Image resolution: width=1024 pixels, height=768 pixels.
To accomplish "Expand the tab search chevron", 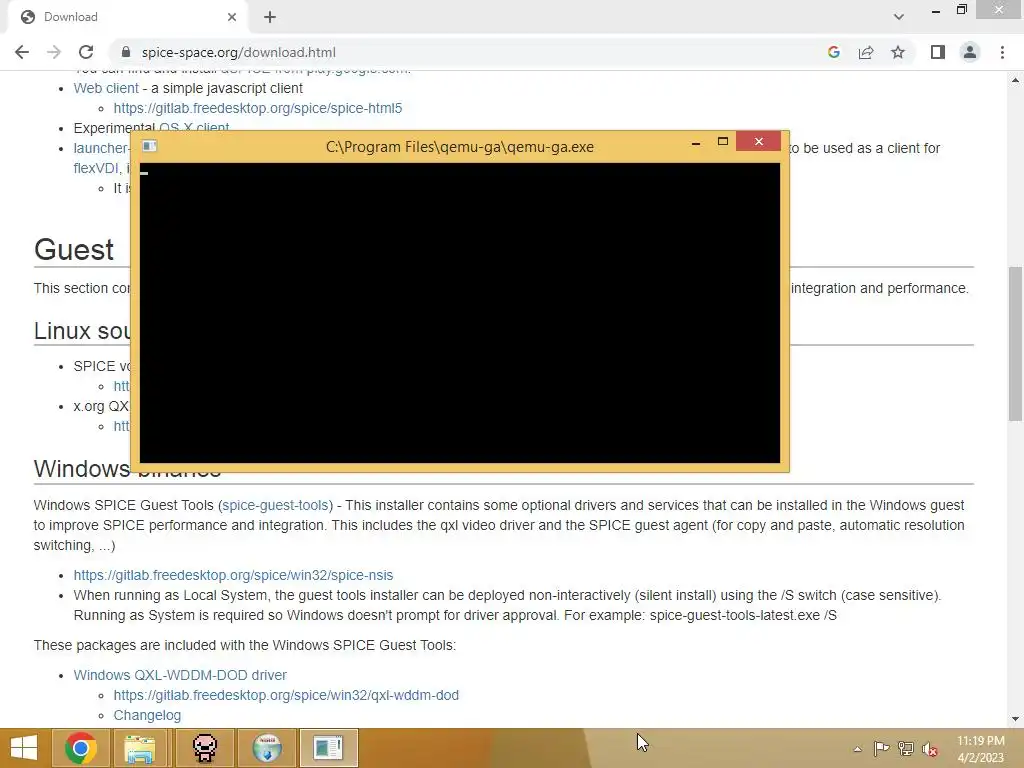I will point(899,17).
